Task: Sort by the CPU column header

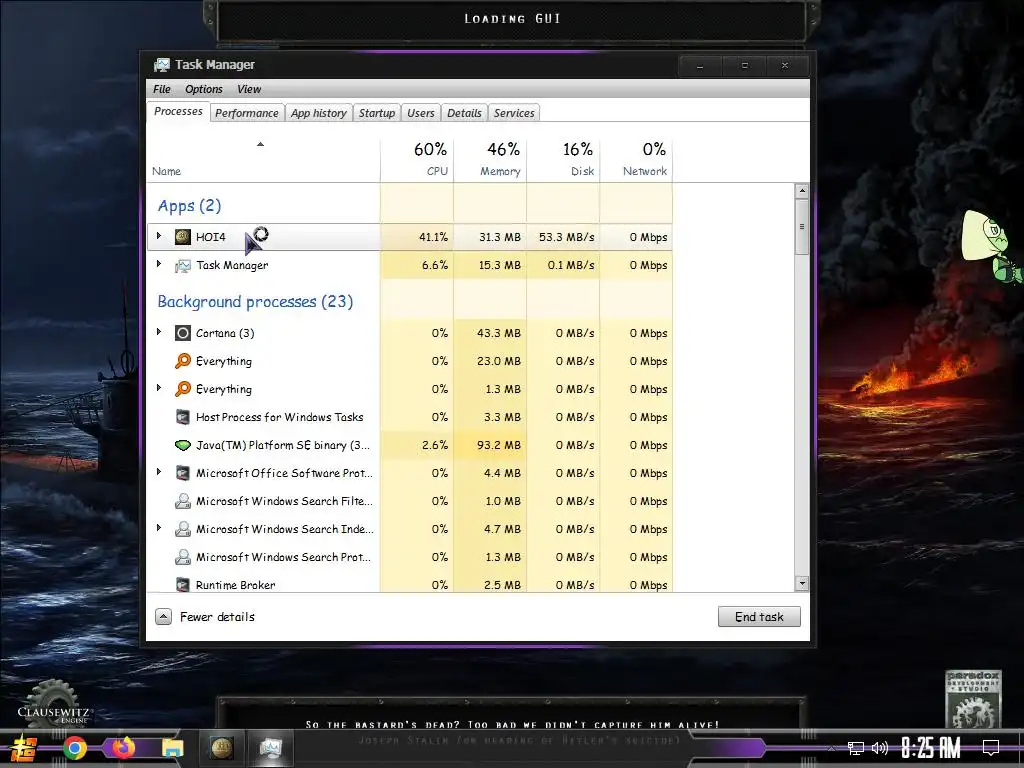Action: click(417, 160)
